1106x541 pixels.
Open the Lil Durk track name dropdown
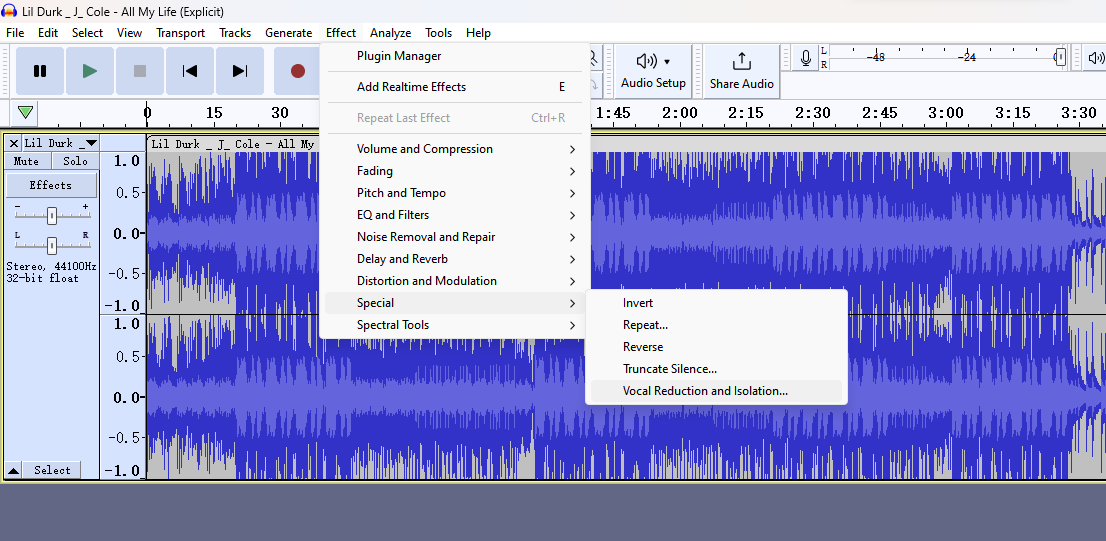tap(61, 143)
